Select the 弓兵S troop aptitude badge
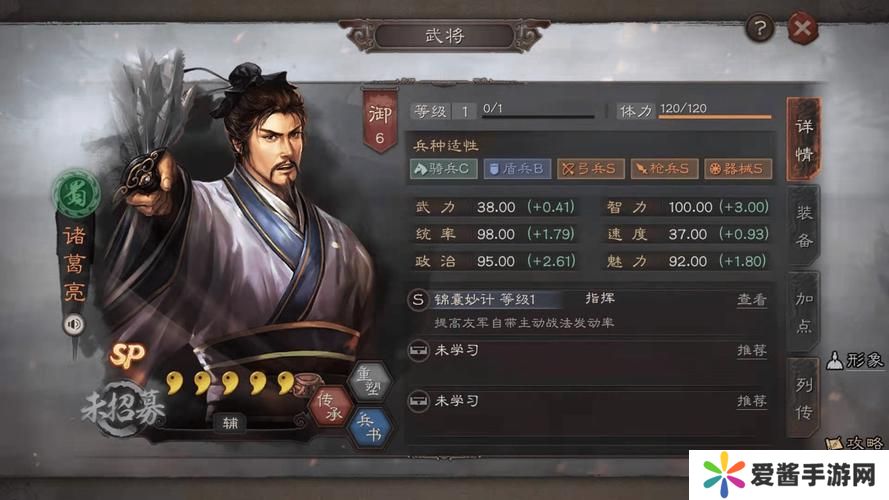This screenshot has height=500, width=889. click(x=590, y=169)
